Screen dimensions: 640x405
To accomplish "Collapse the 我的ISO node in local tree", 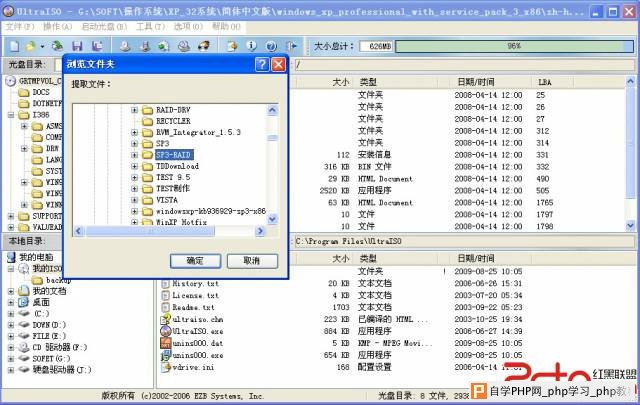I will pos(11,269).
